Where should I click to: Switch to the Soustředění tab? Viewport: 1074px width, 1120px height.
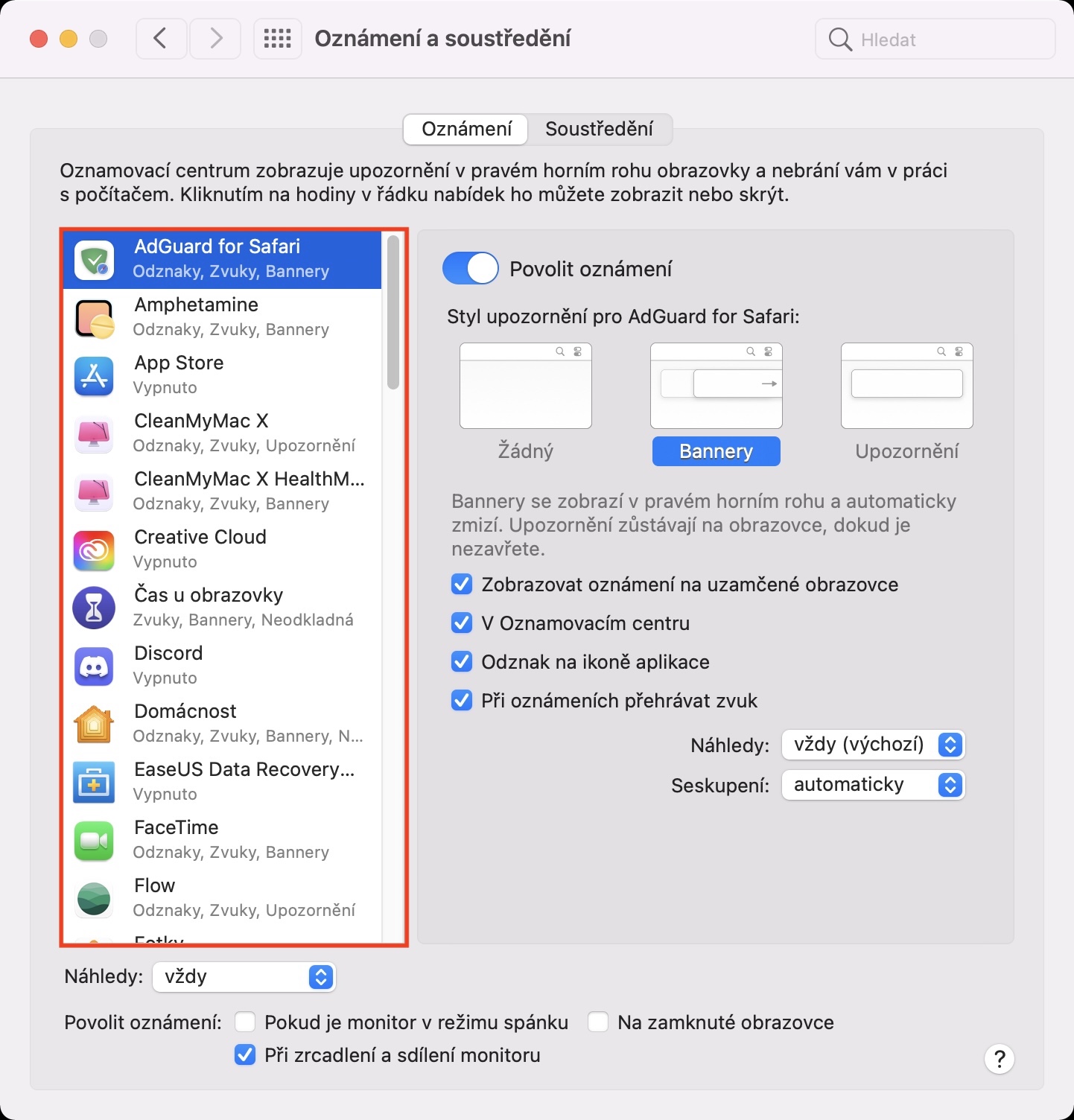click(600, 129)
